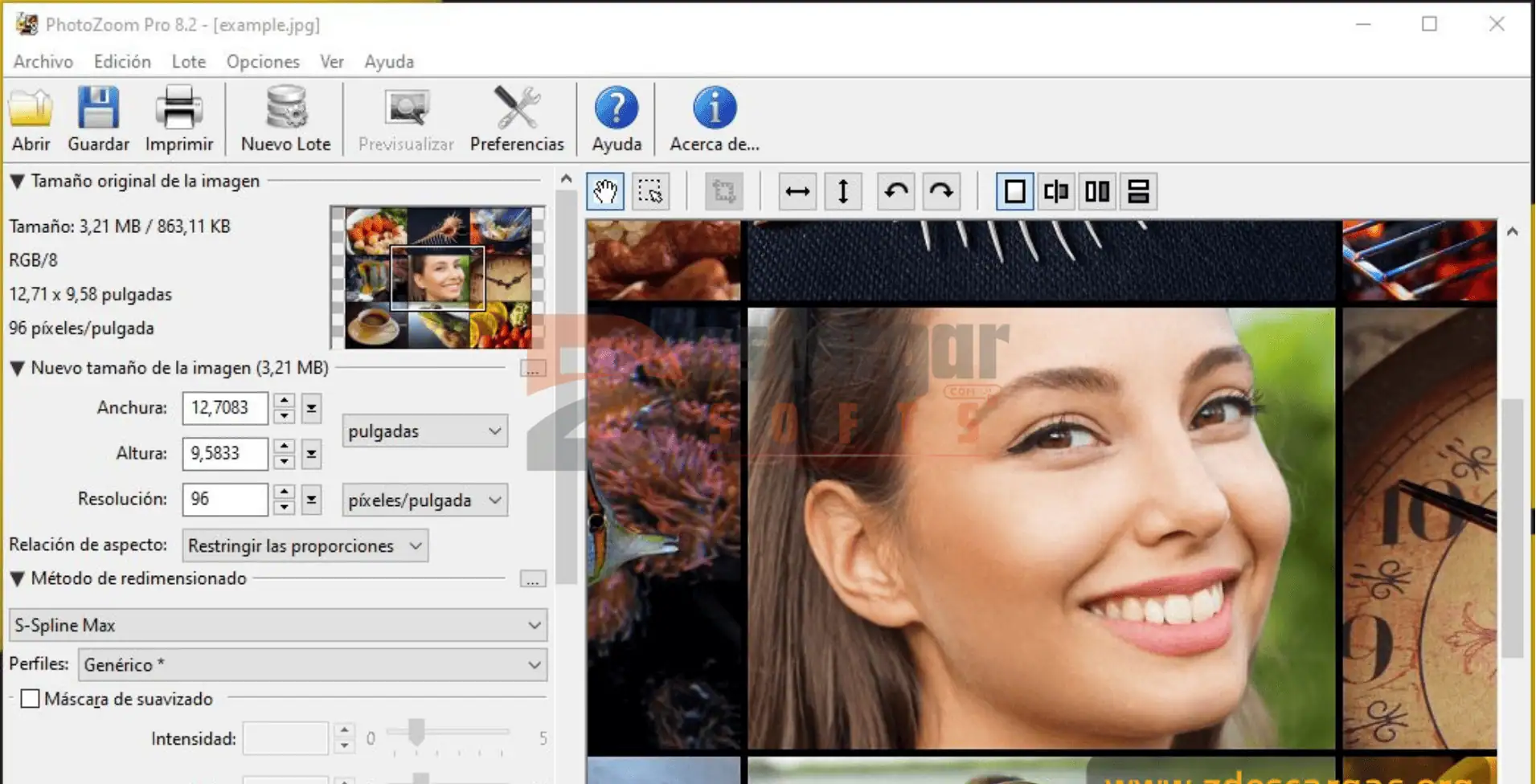
Task: Open the Lote menu
Action: [188, 62]
